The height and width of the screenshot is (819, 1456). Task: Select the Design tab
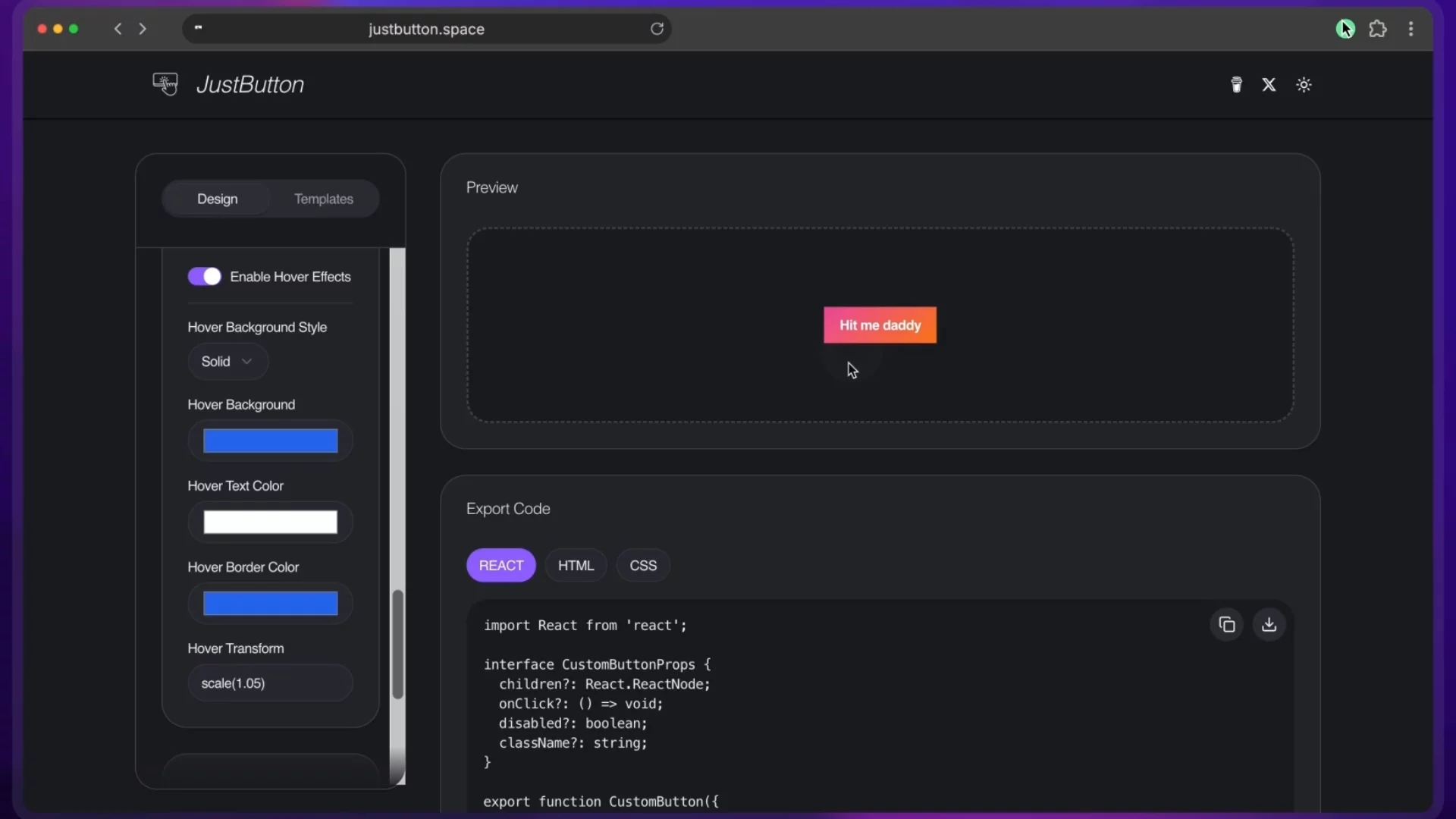coord(217,199)
